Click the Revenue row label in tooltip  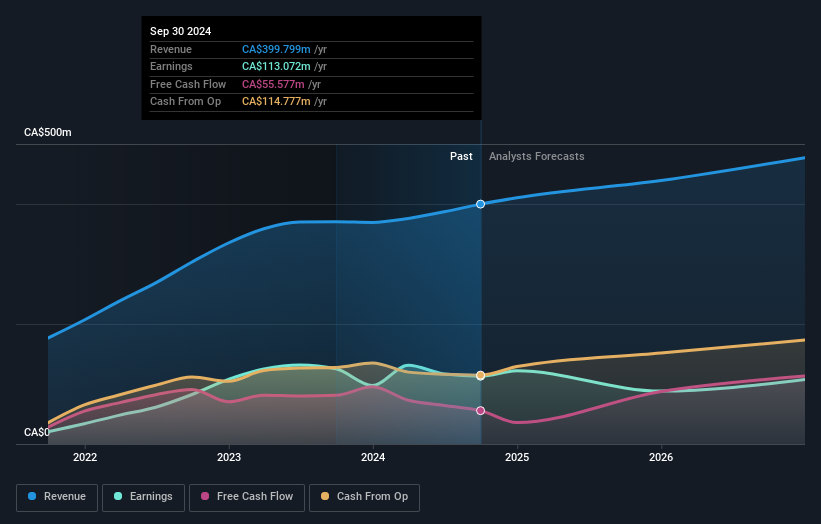point(171,49)
